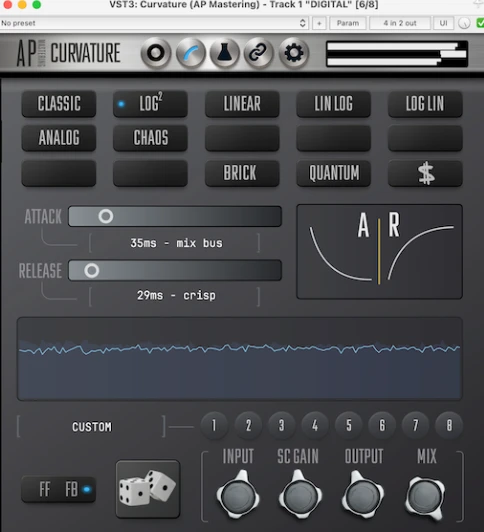Toggle the chain link icon
This screenshot has height=532, width=484.
pyautogui.click(x=258, y=53)
